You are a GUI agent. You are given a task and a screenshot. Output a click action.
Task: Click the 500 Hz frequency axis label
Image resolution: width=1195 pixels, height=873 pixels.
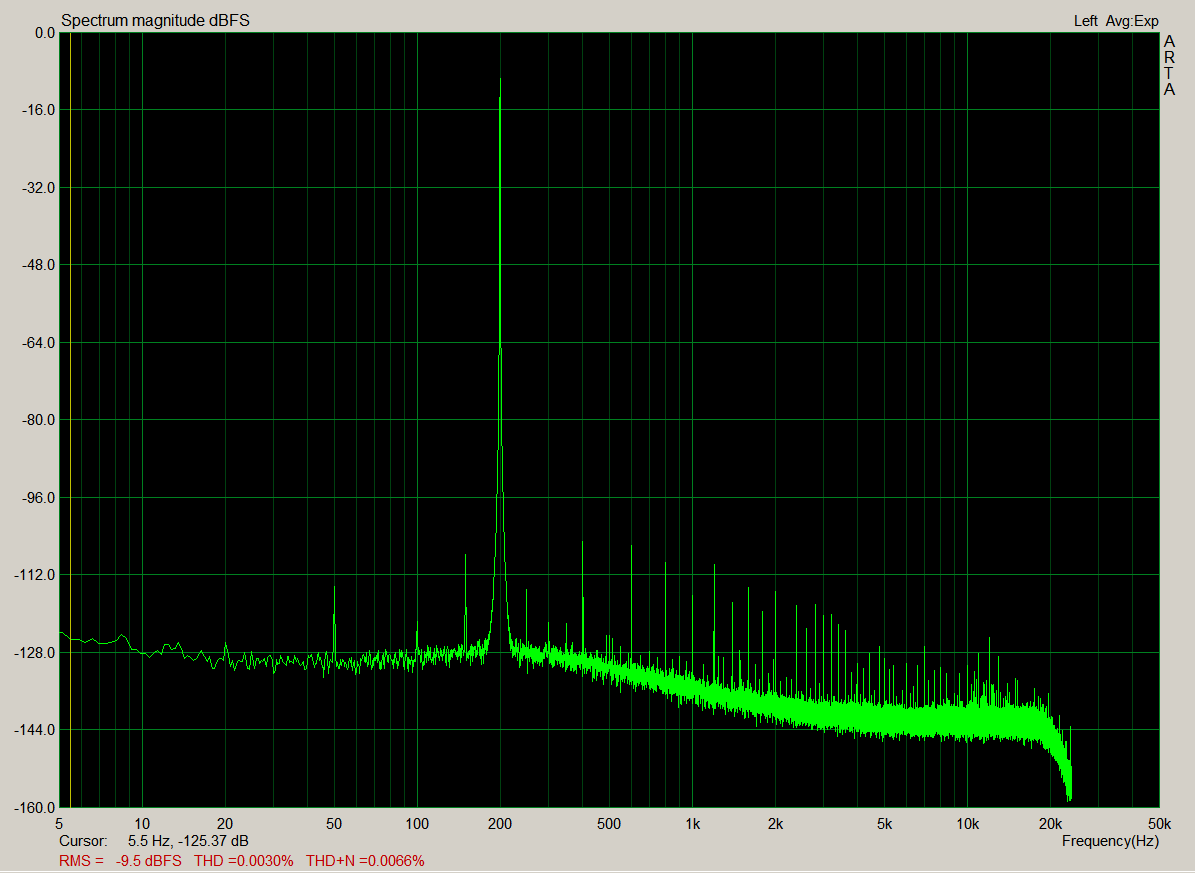(609, 824)
